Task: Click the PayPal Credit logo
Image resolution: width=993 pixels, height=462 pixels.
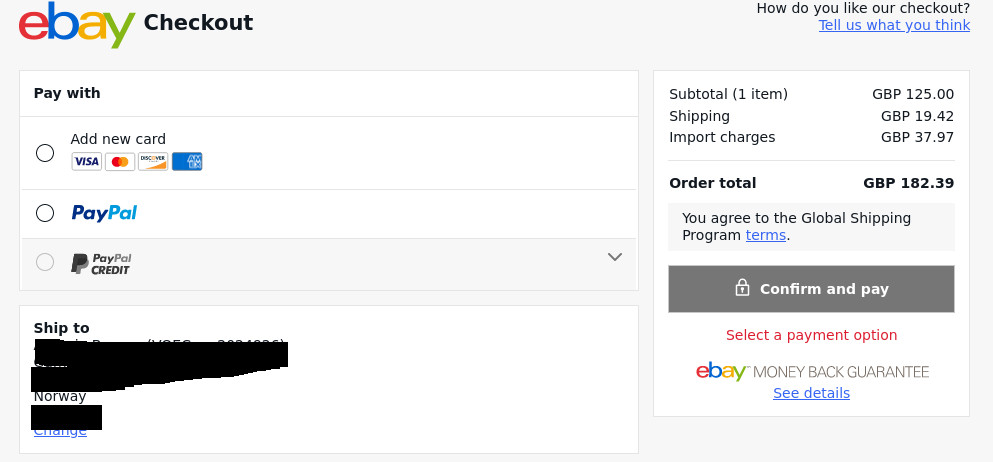Action: pos(101,264)
